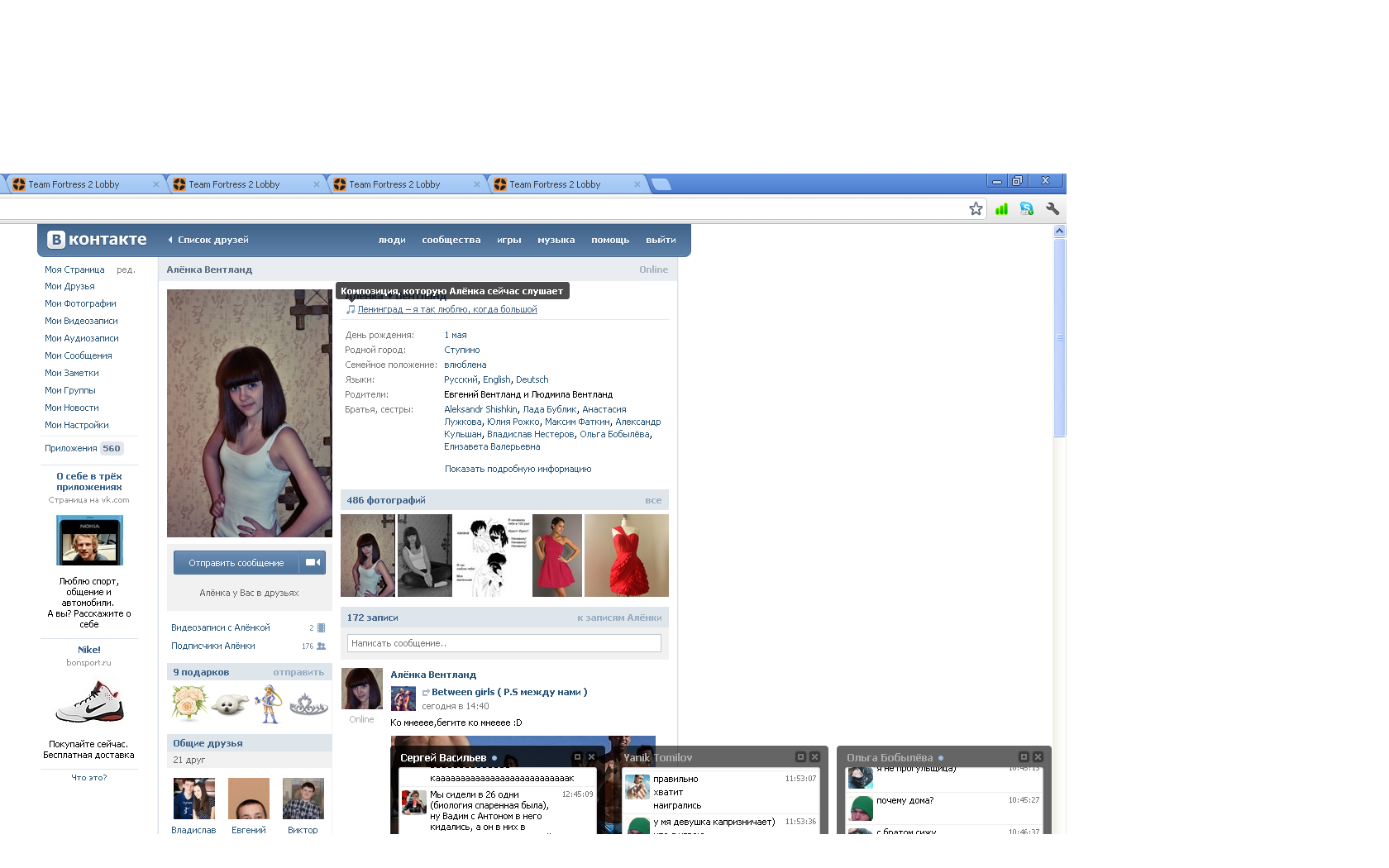Go to Моя Страница
Image resolution: width=1389 pixels, height=868 pixels.
(x=74, y=269)
